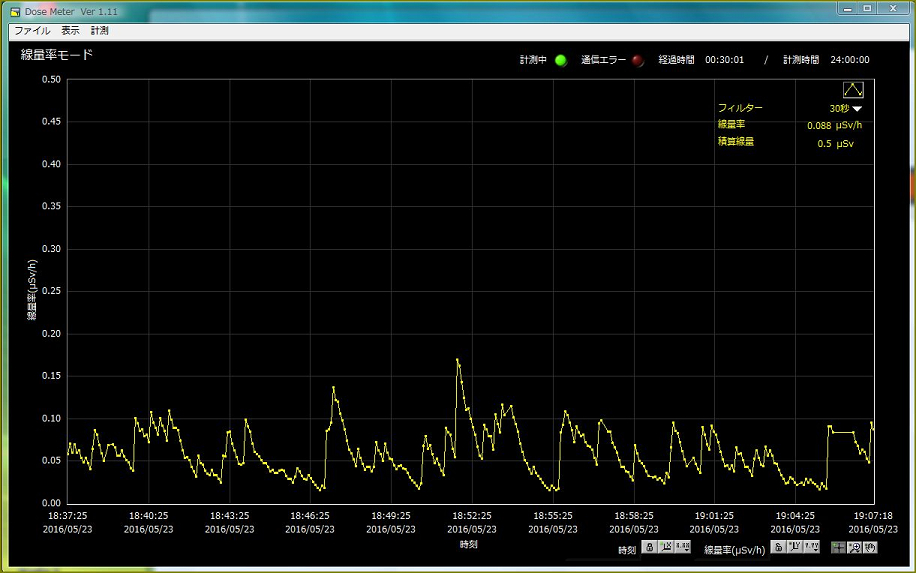Open the 表示 menu
The height and width of the screenshot is (573, 916).
70,31
